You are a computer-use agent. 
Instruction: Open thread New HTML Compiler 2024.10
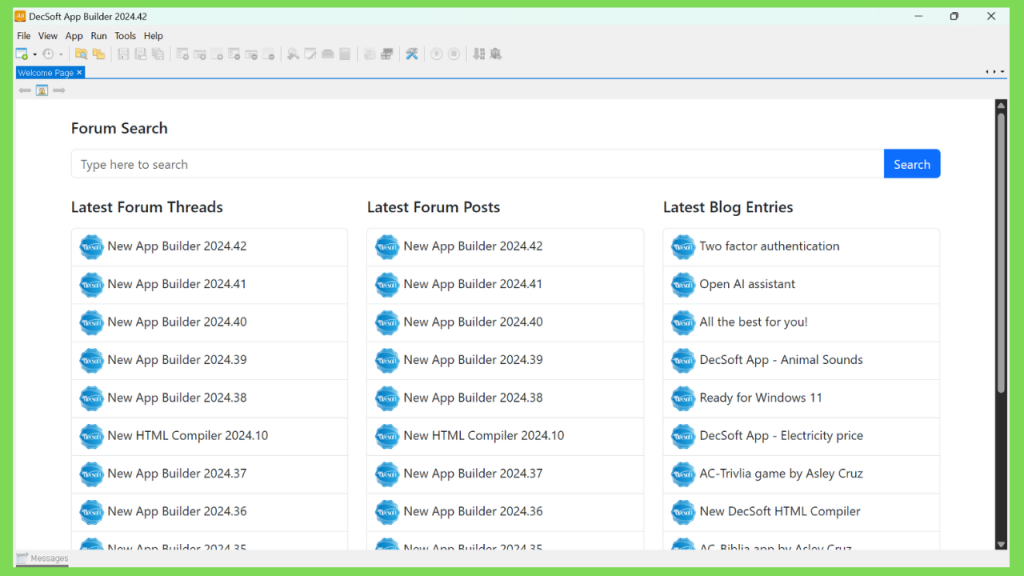coord(187,436)
